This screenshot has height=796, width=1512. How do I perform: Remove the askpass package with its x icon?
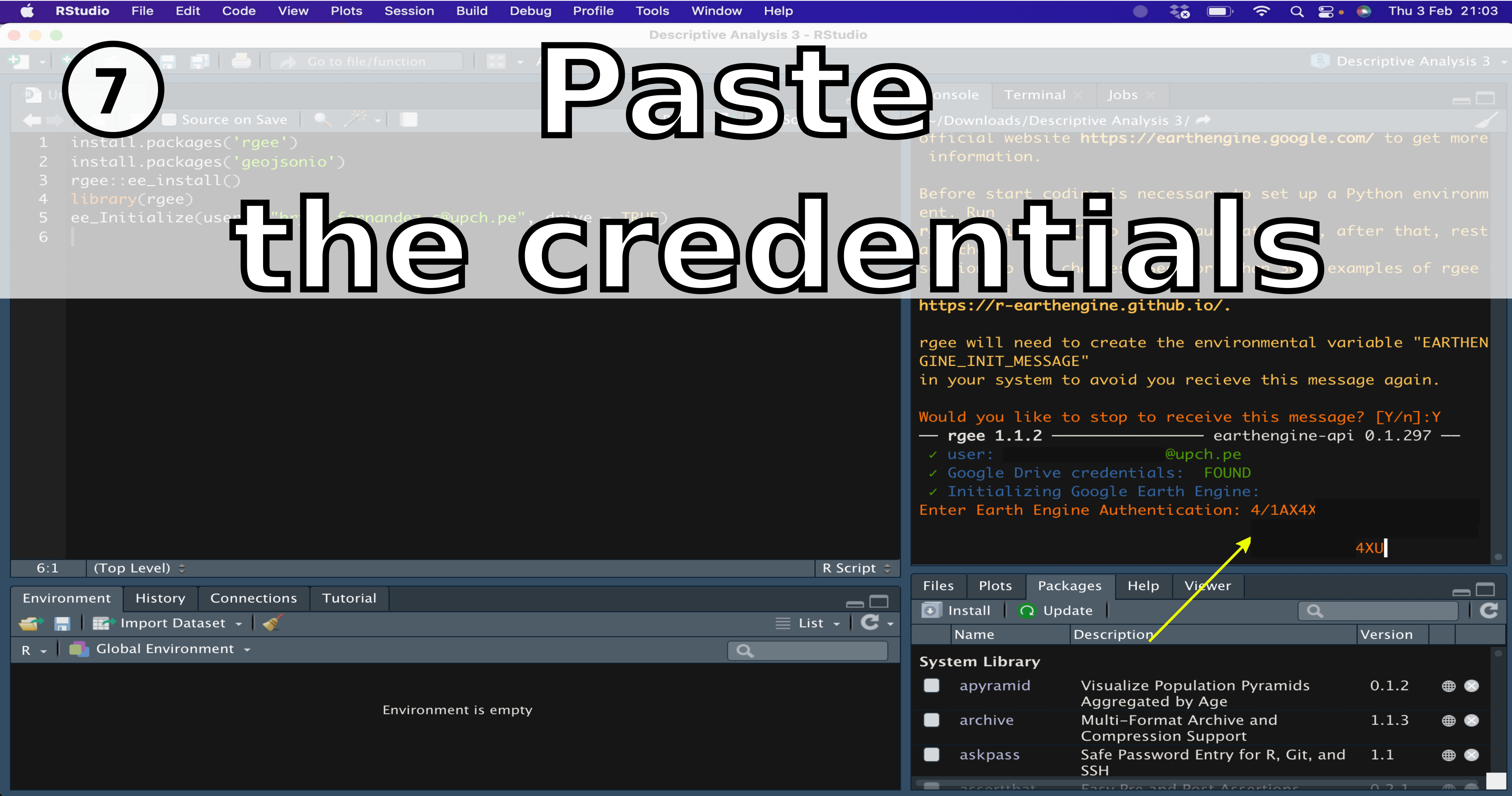(1472, 755)
